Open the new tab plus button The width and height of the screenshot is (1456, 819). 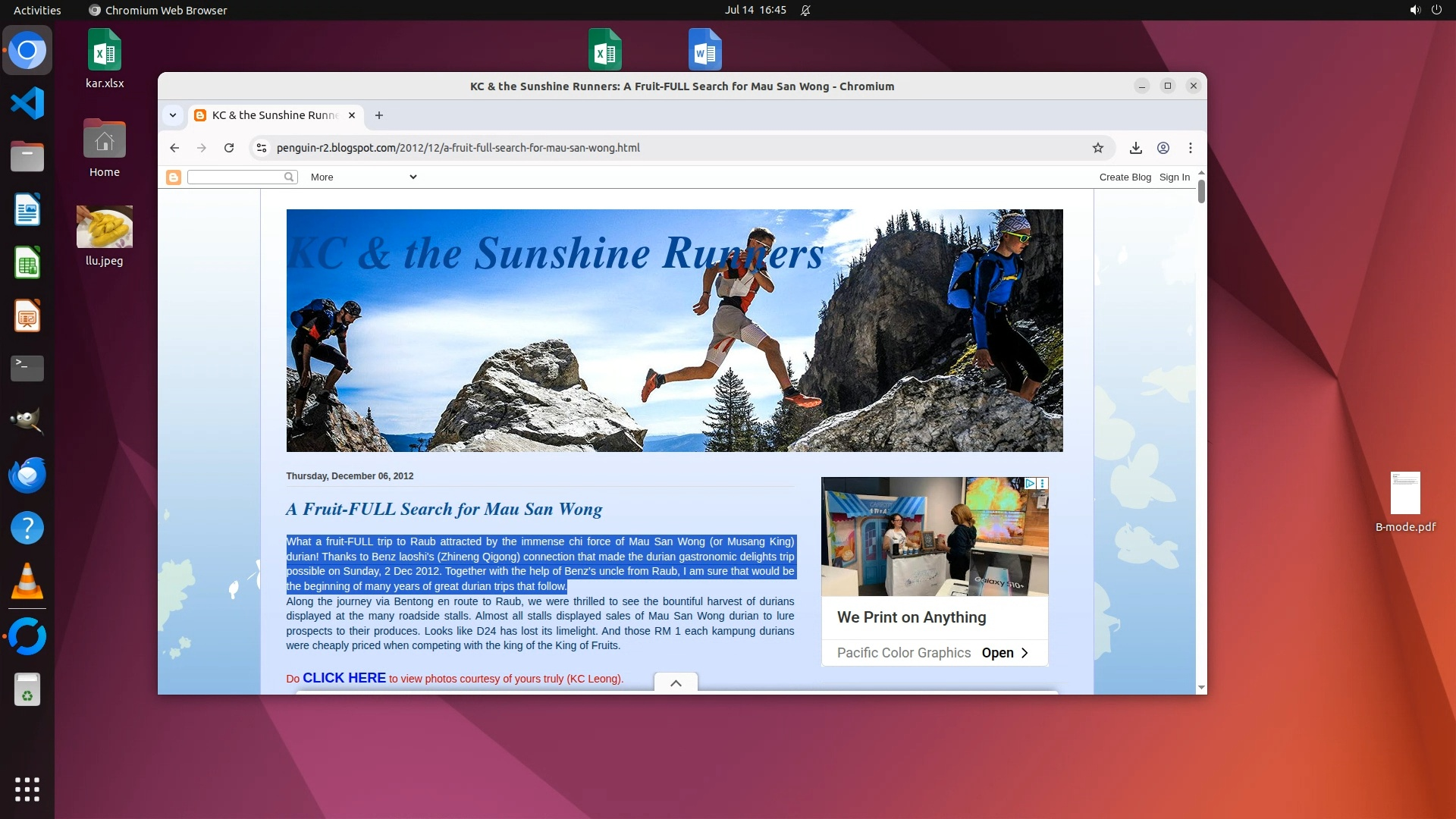pyautogui.click(x=379, y=115)
